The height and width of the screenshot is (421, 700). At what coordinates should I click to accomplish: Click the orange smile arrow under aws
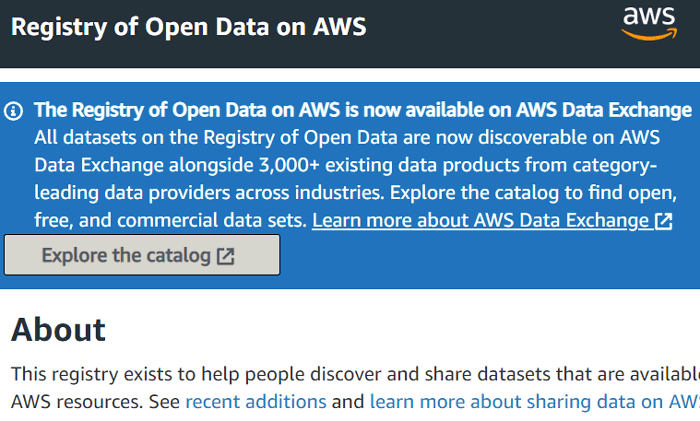tap(649, 34)
